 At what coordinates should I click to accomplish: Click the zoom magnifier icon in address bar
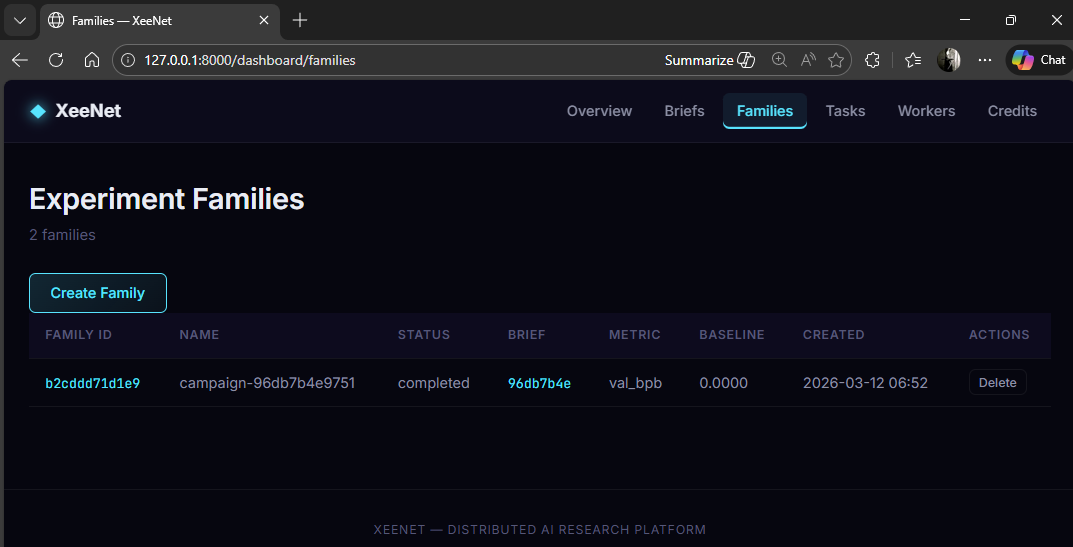click(779, 60)
